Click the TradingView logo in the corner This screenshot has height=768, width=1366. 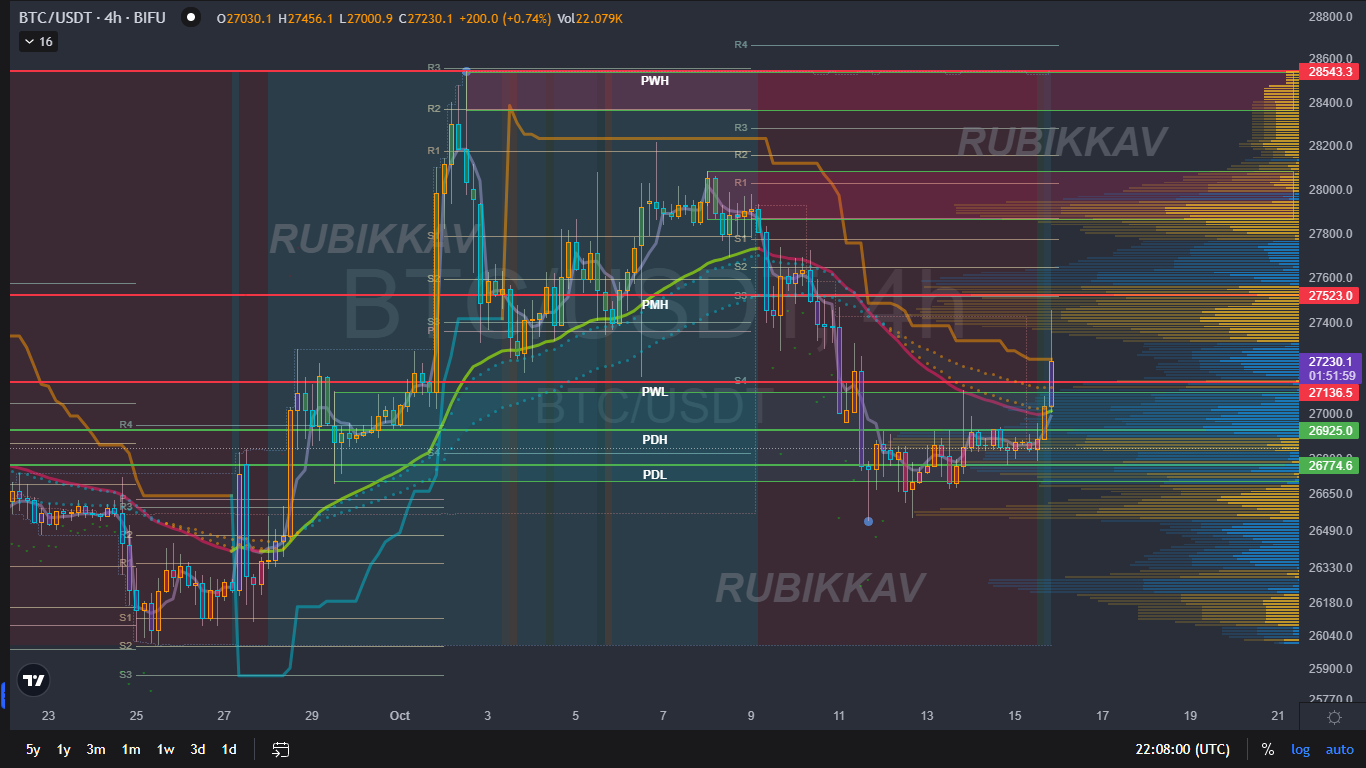(33, 681)
